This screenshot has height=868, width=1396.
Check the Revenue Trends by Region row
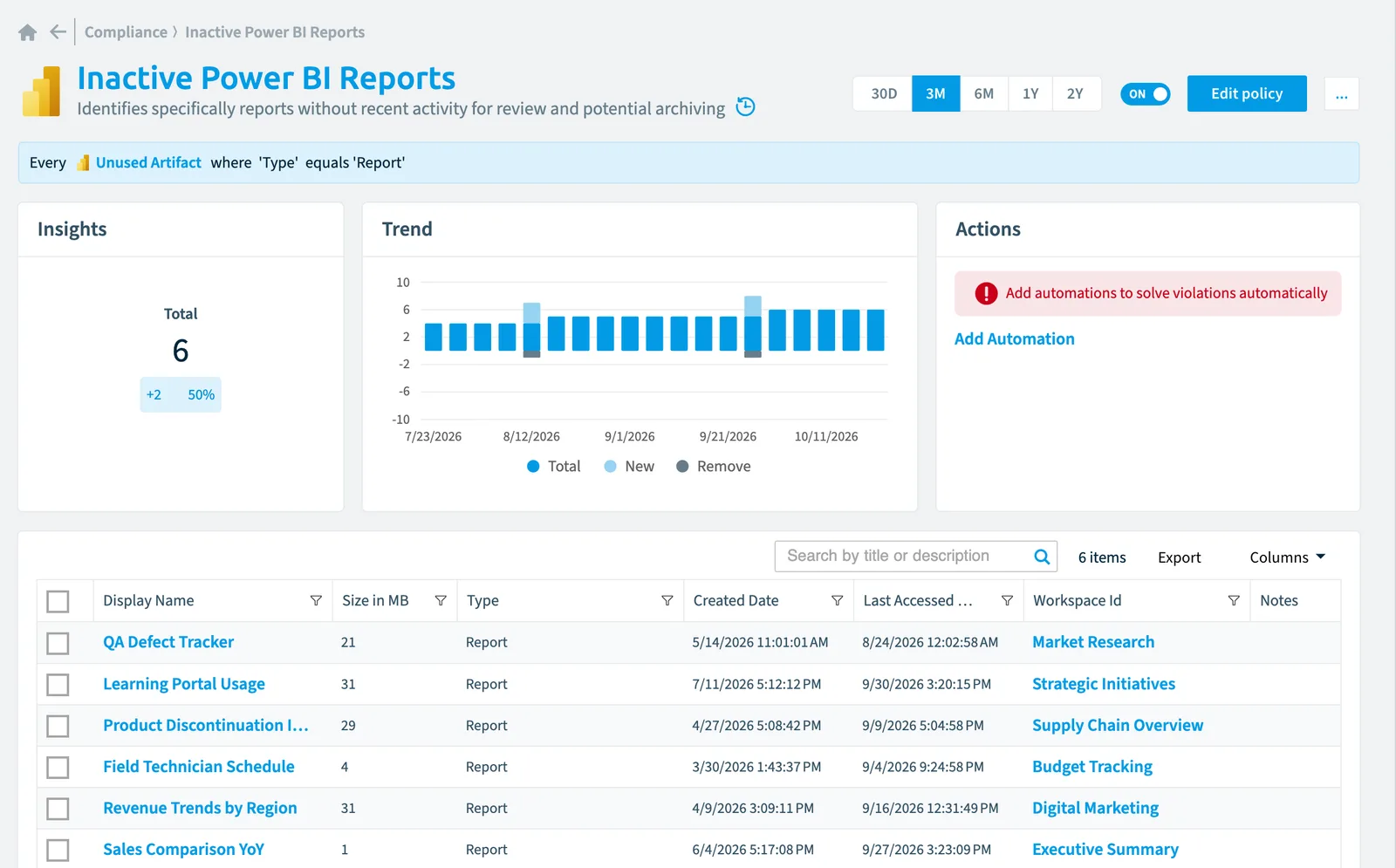tap(58, 809)
